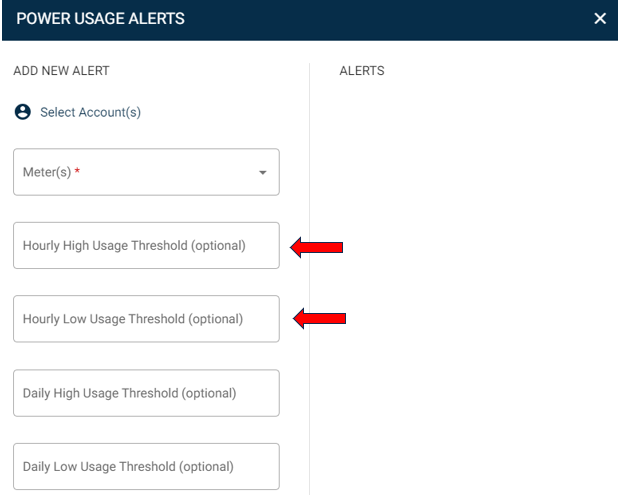Image resolution: width=618 pixels, height=495 pixels.
Task: Click the red arrow beside Hourly High field
Action: (x=316, y=246)
